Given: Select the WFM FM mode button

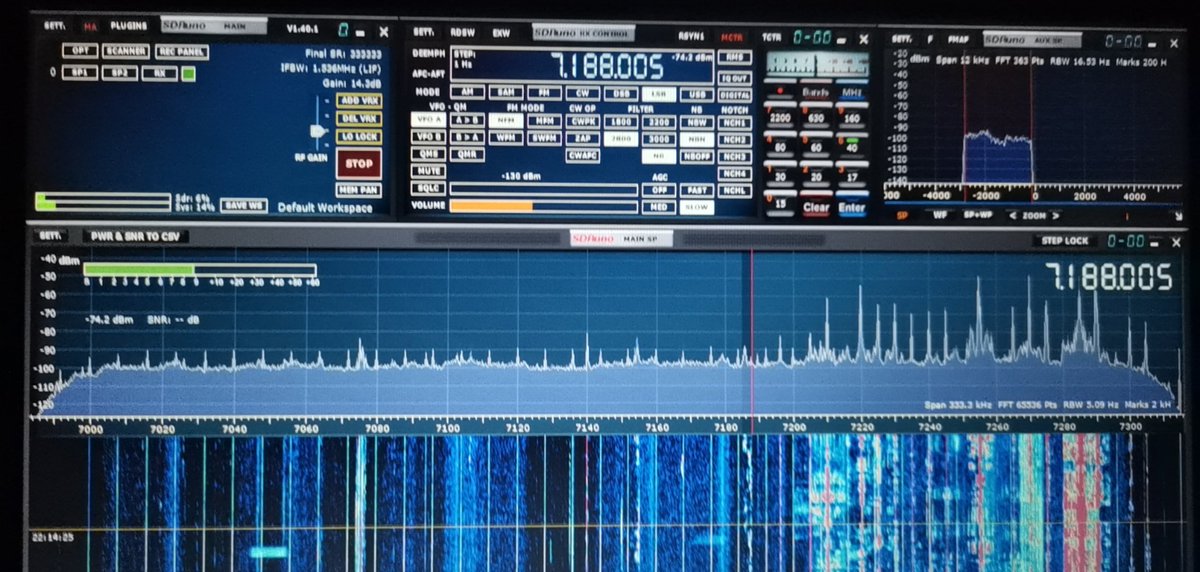Looking at the screenshot, I should pyautogui.click(x=506, y=137).
